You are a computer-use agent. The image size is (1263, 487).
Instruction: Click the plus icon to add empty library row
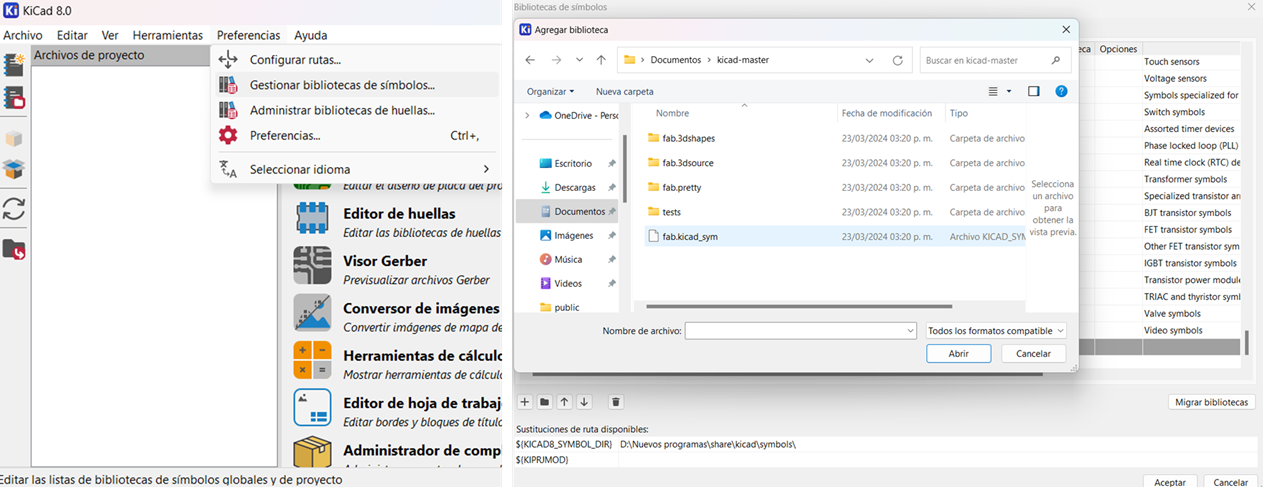pyautogui.click(x=525, y=402)
